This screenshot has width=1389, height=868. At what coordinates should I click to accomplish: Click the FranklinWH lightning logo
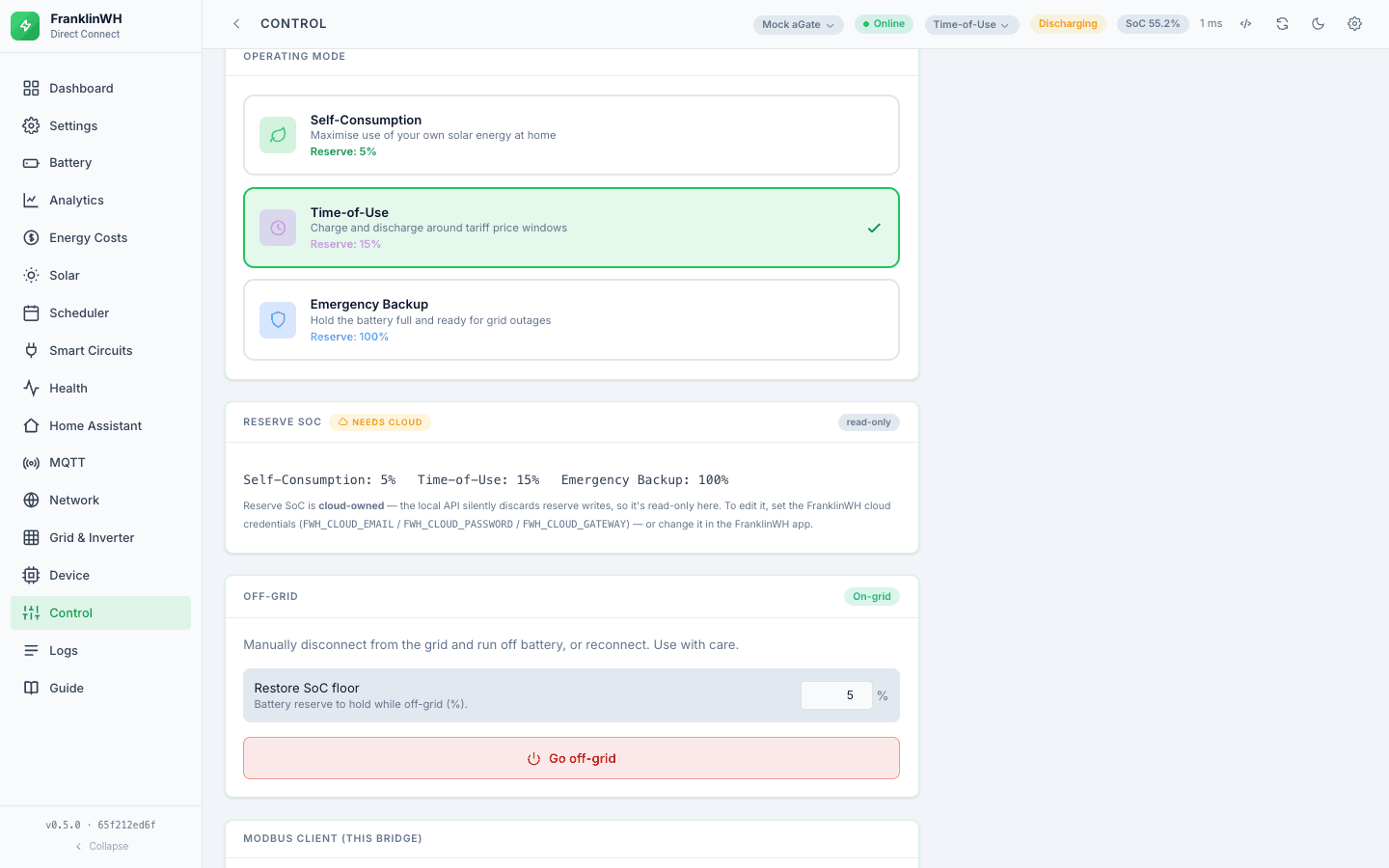25,26
